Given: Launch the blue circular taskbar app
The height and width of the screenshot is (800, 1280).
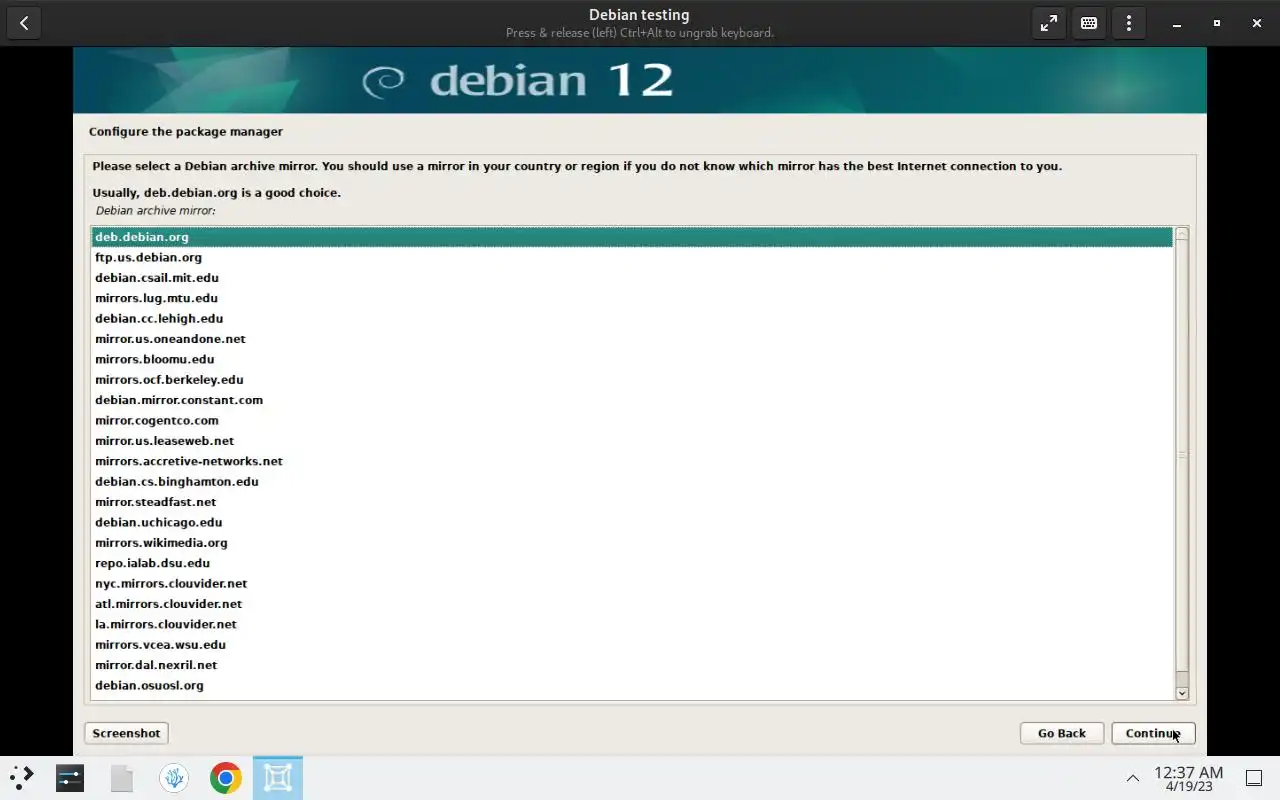Looking at the screenshot, I should (174, 777).
